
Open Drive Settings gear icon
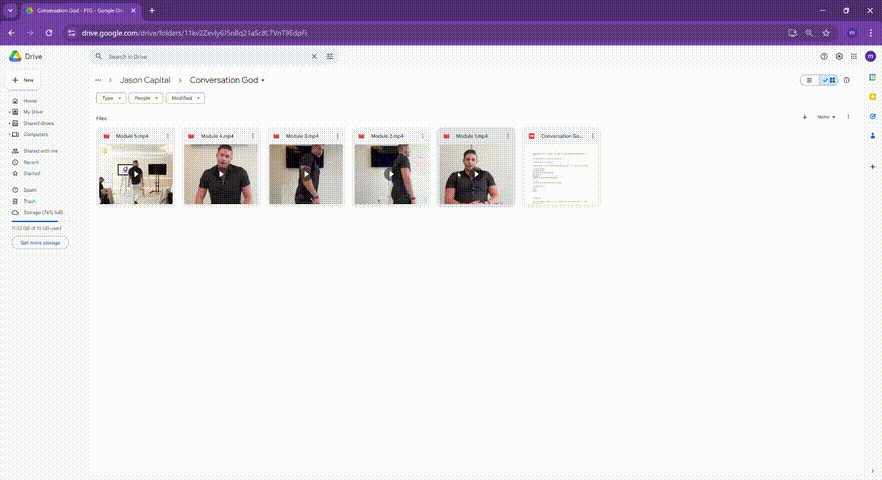coord(839,56)
